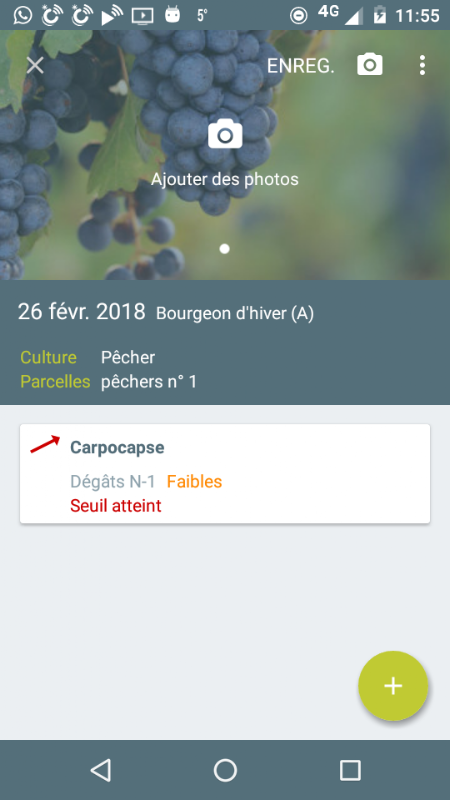The image size is (450, 800).
Task: Open the camera icon in the top bar
Action: point(370,65)
